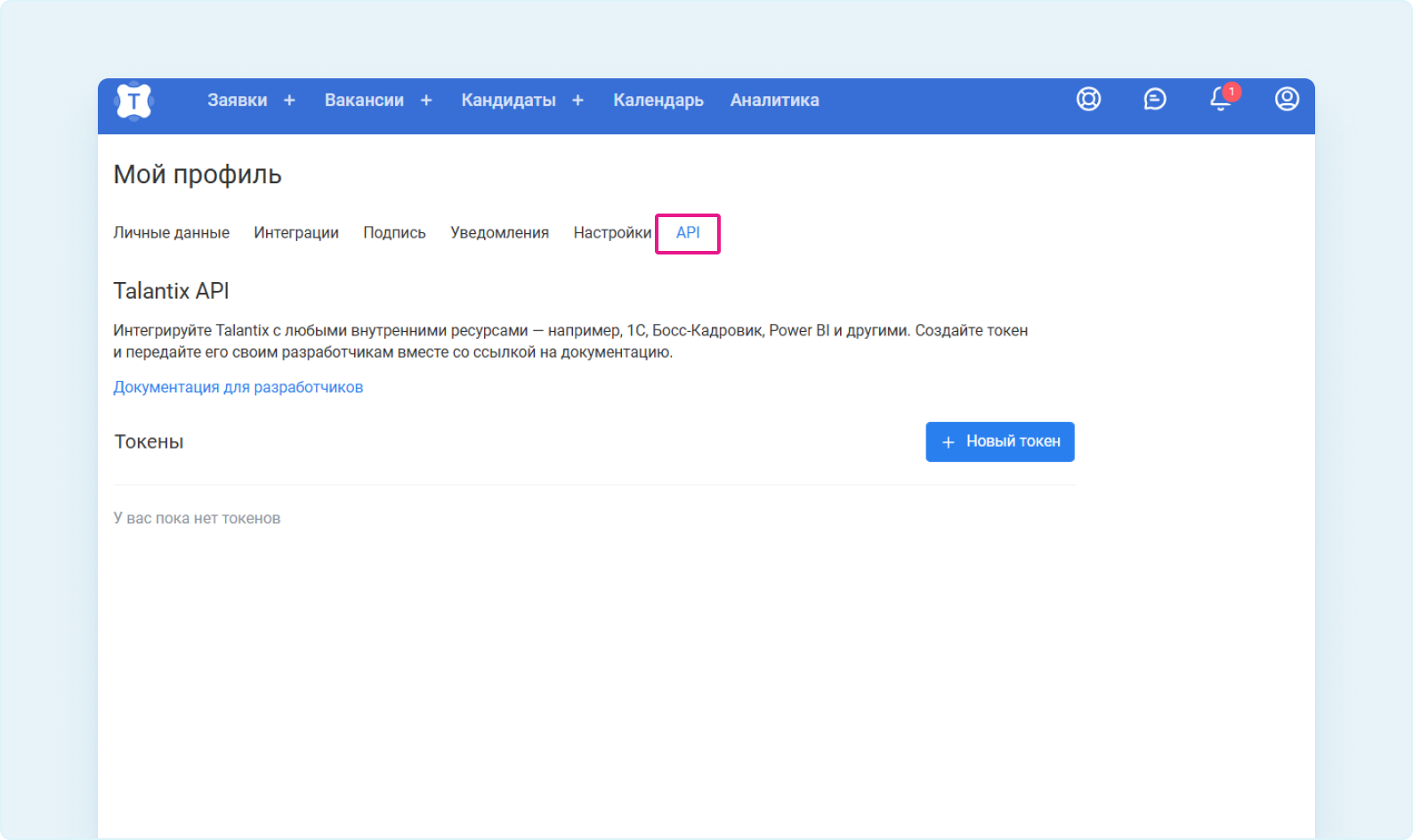Select the API tab
Screen dimensions: 1413x840
(x=688, y=233)
